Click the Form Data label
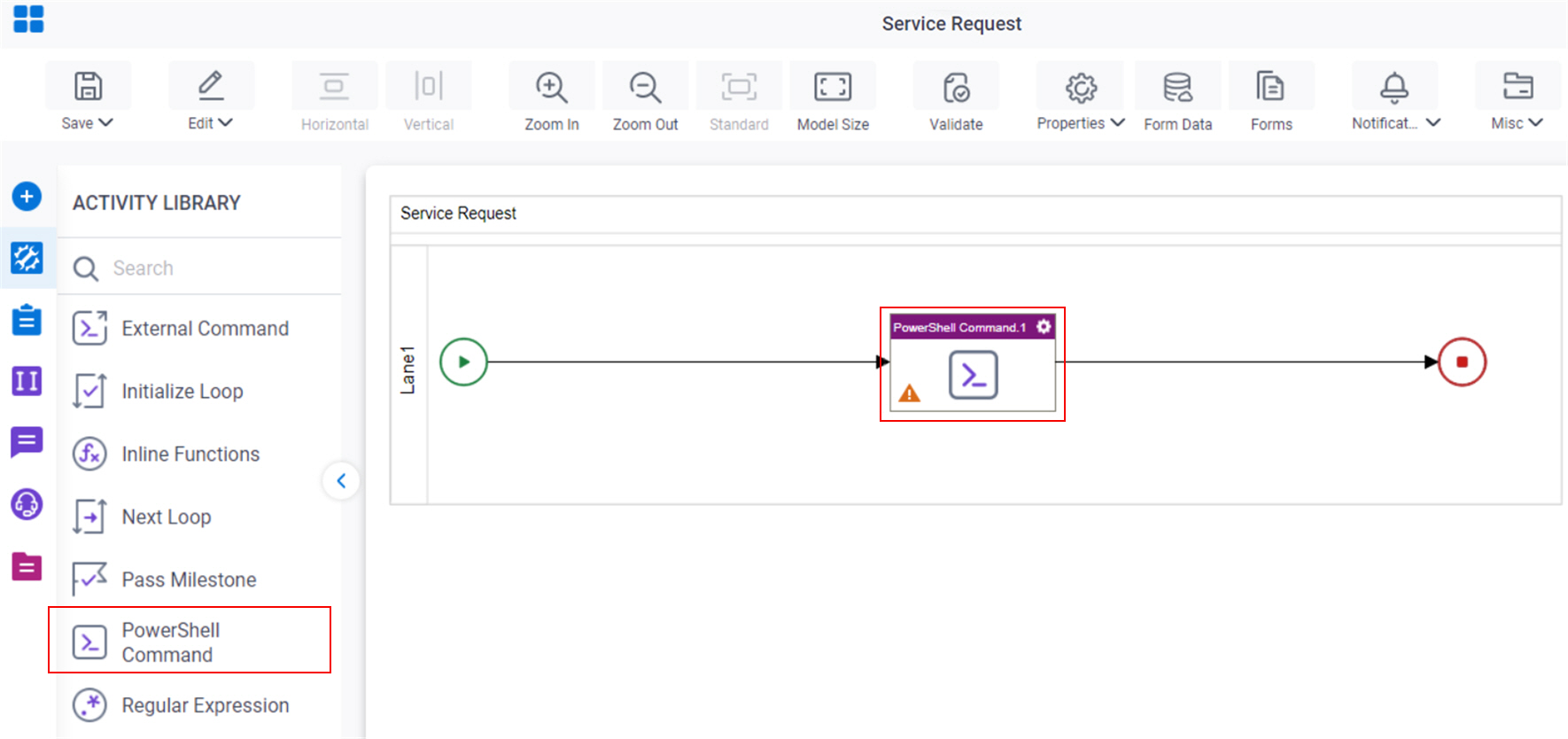The width and height of the screenshot is (1568, 739). (x=1177, y=124)
